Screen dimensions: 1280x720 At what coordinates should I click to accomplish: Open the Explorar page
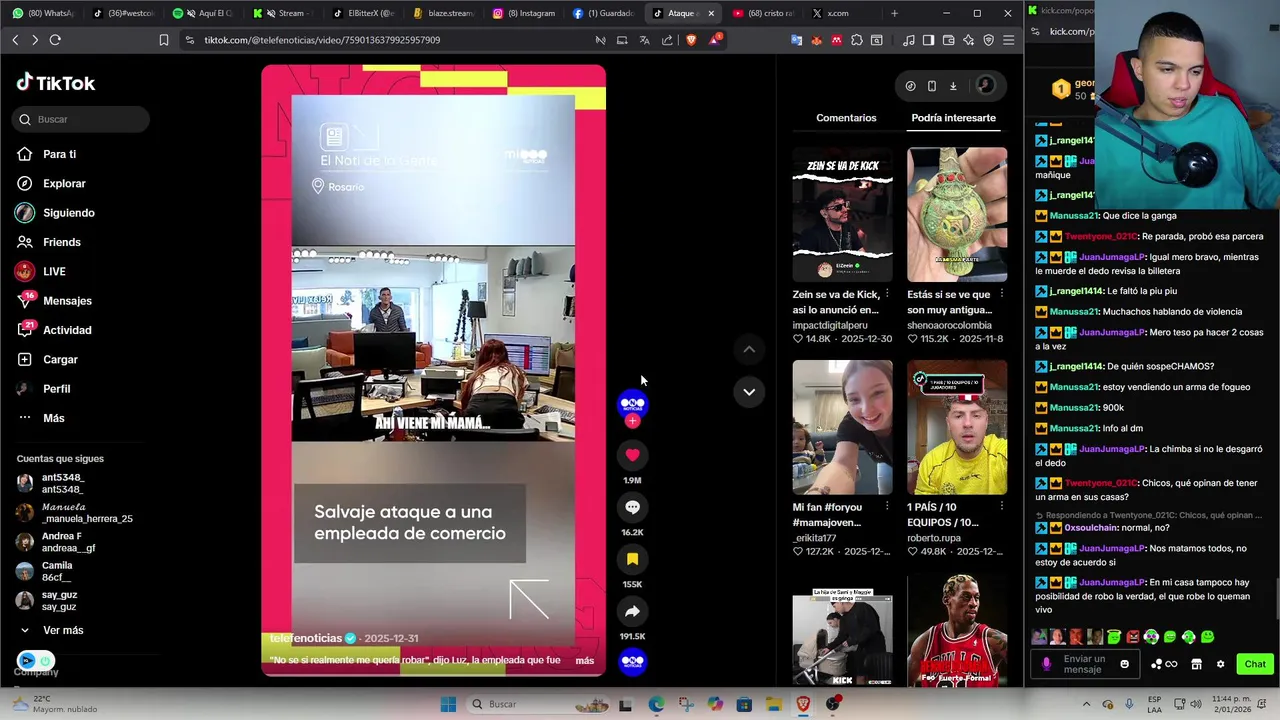pos(64,183)
